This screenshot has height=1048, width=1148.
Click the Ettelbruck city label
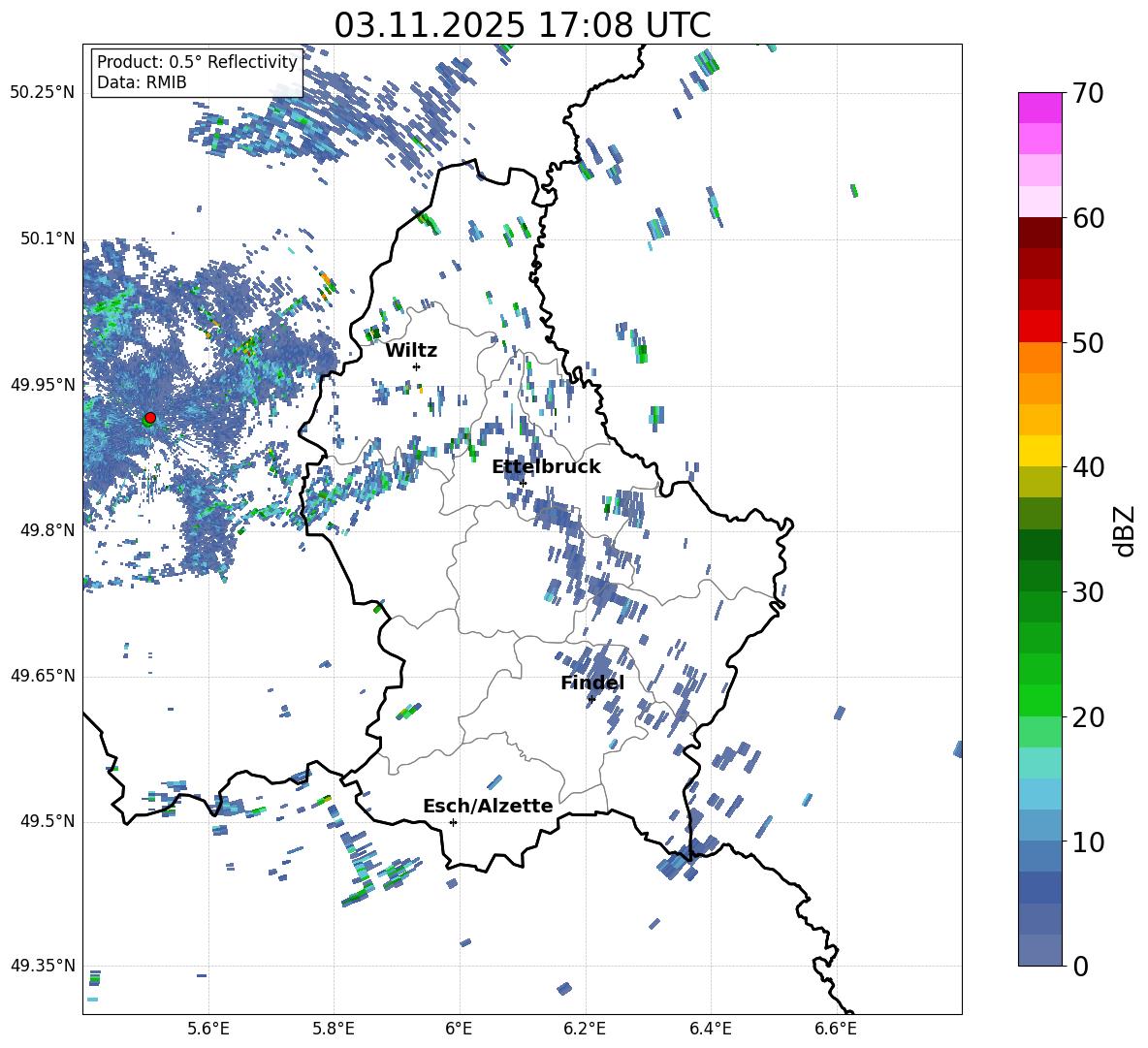tap(546, 467)
